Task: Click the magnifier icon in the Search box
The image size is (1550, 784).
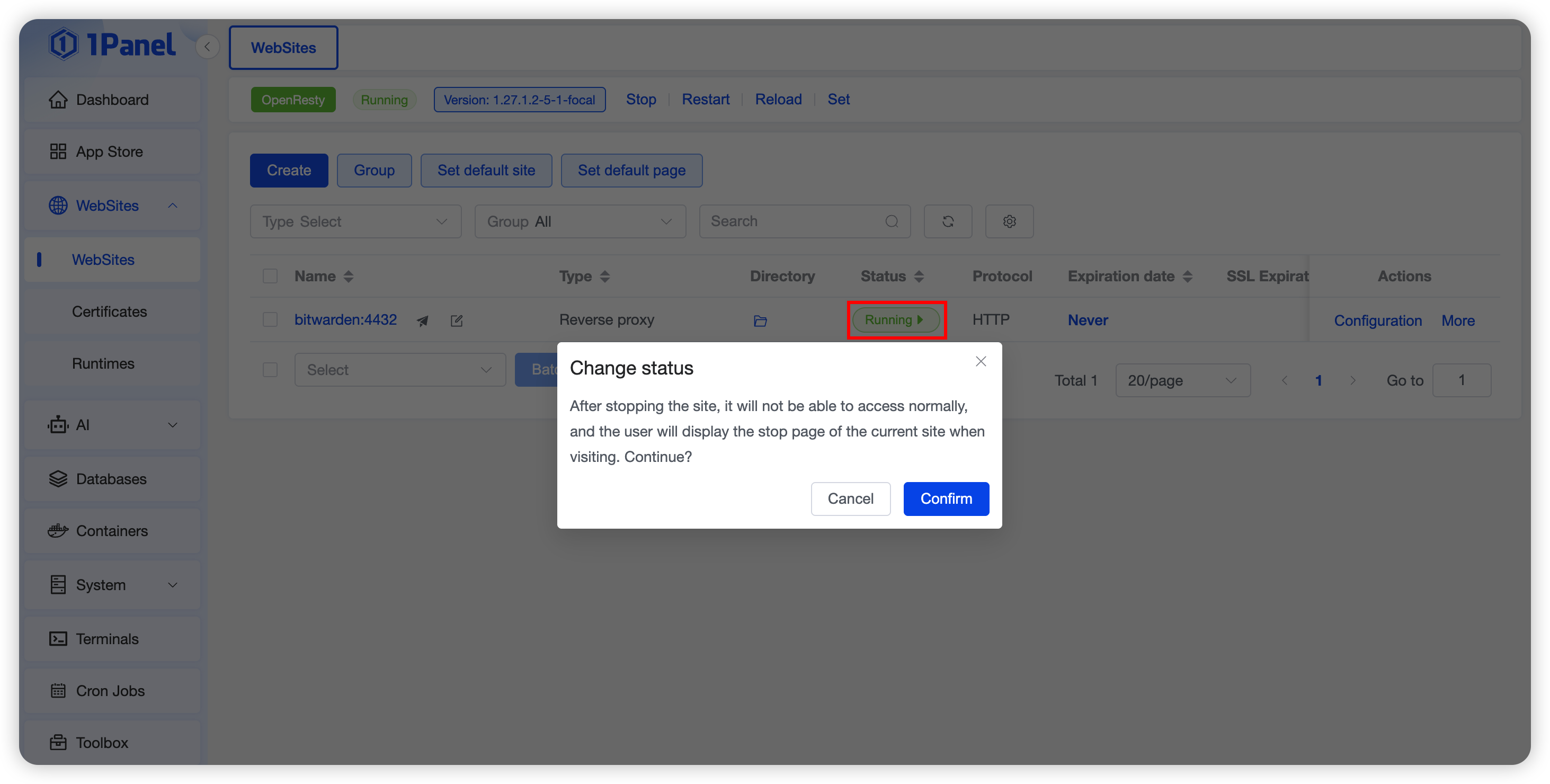Action: [x=892, y=221]
